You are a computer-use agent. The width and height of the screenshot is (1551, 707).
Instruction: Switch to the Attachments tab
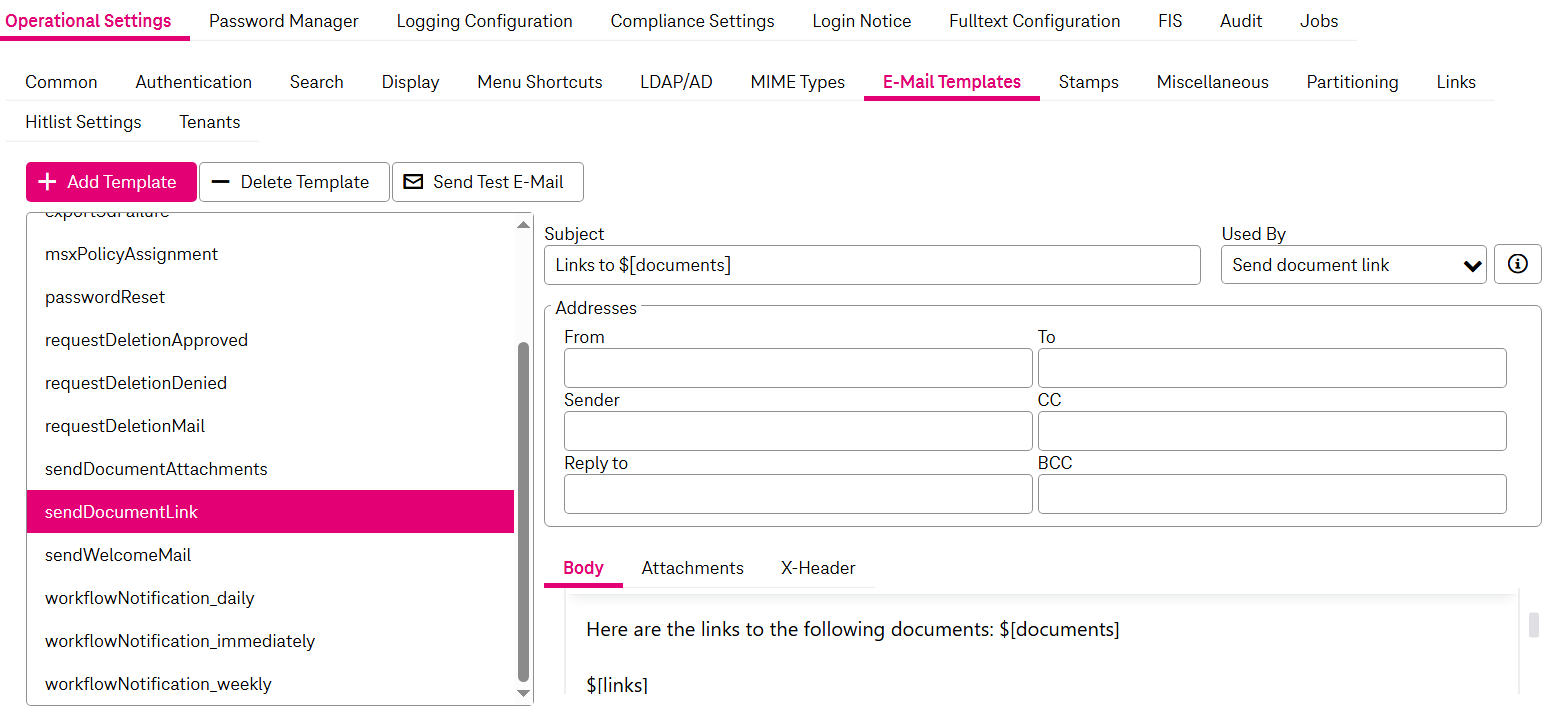pyautogui.click(x=692, y=568)
